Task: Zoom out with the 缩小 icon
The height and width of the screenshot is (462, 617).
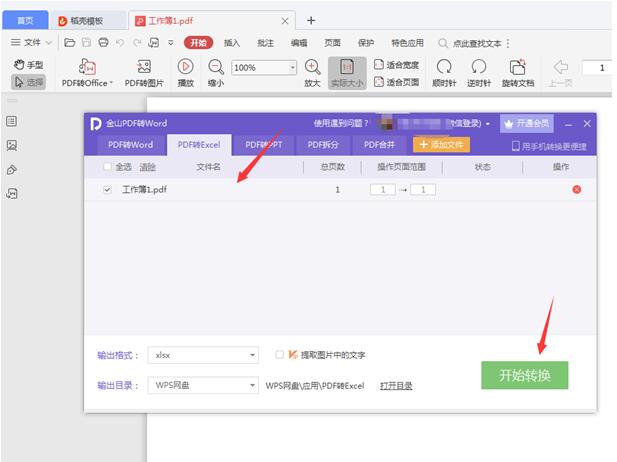Action: (x=216, y=73)
